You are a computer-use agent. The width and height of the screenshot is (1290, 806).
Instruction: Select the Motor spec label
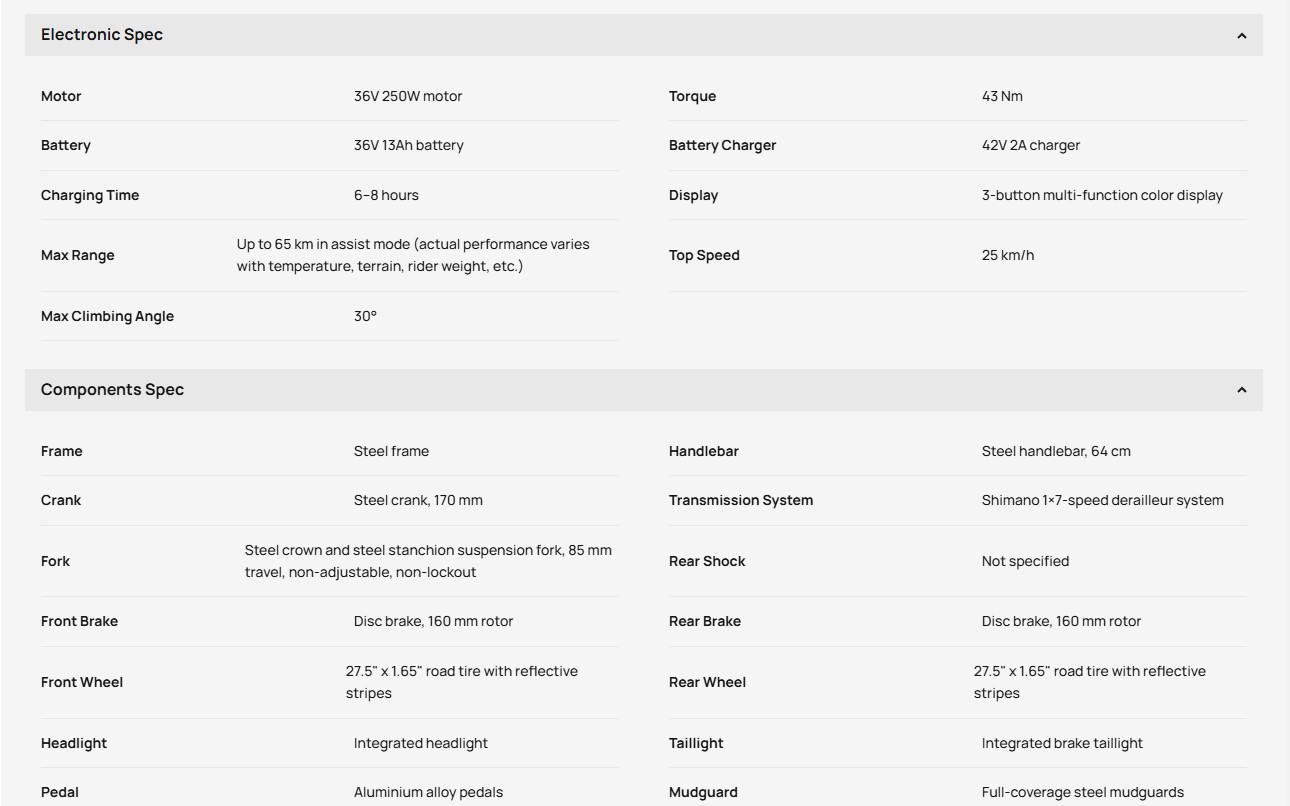(x=61, y=97)
